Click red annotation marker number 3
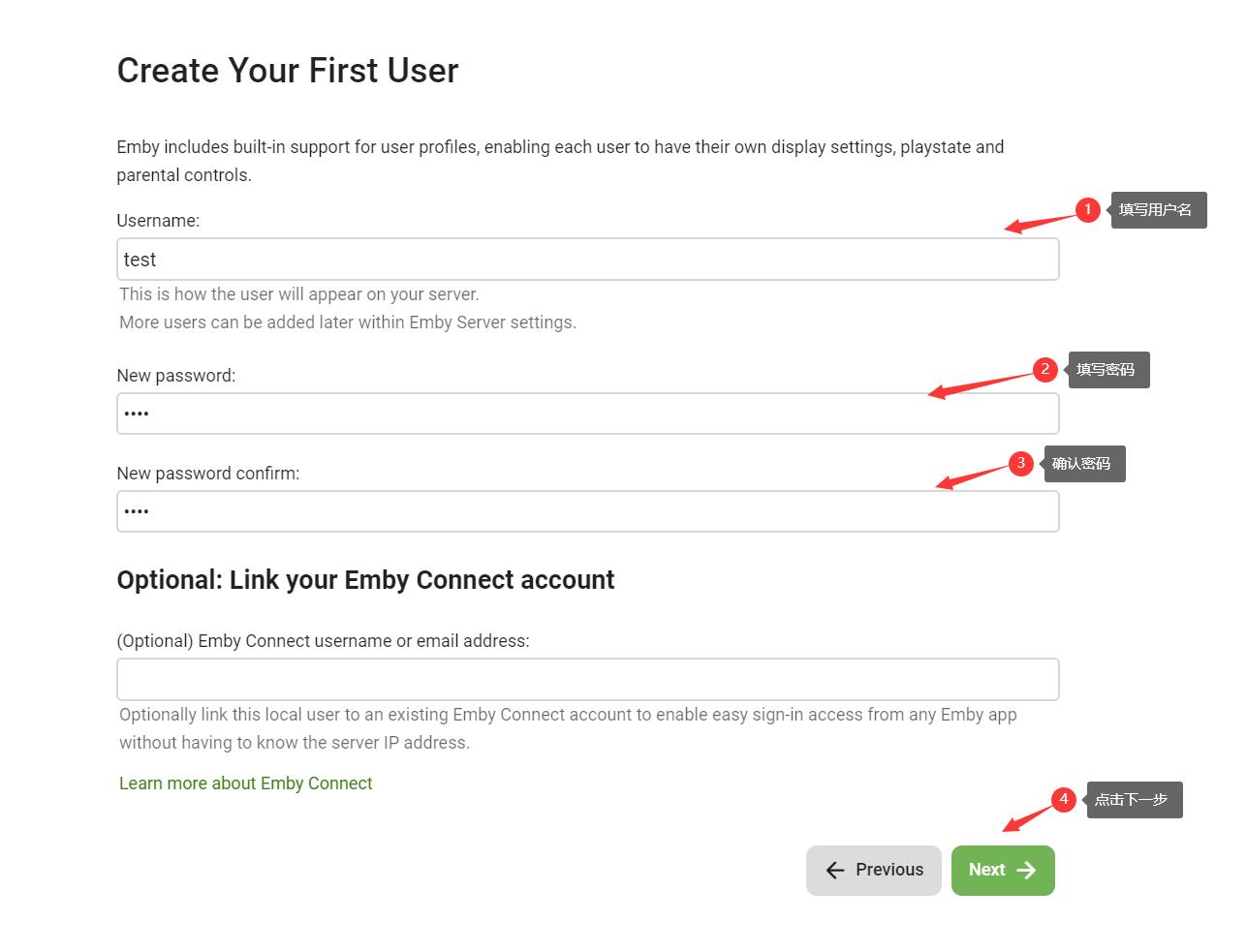Image resolution: width=1247 pixels, height=952 pixels. pyautogui.click(x=1020, y=463)
